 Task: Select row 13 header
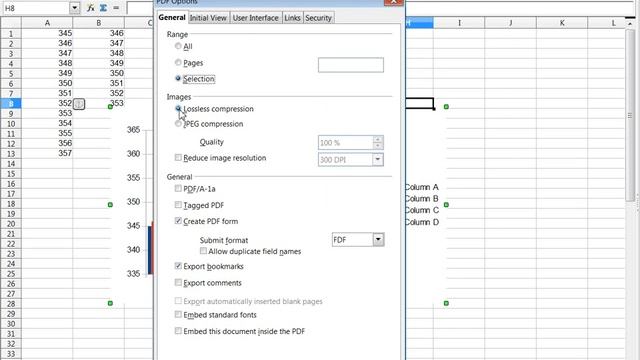11,154
